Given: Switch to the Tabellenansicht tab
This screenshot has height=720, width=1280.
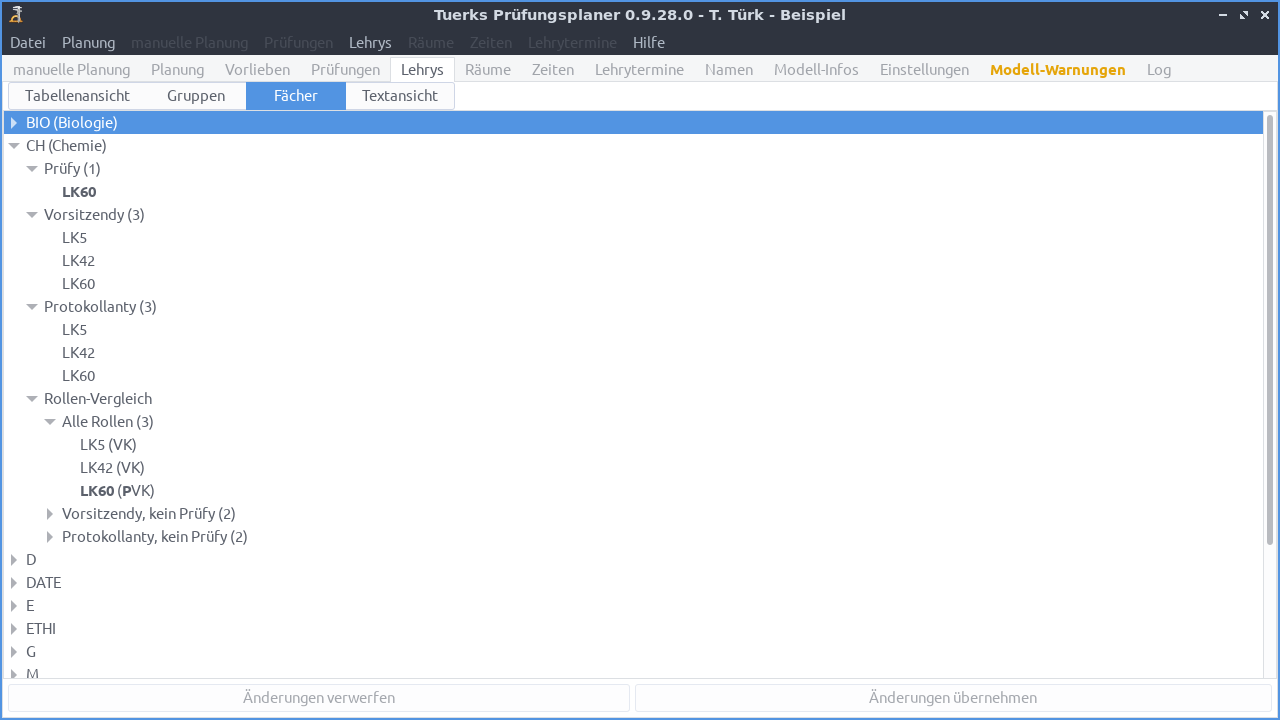Looking at the screenshot, I should [75, 95].
